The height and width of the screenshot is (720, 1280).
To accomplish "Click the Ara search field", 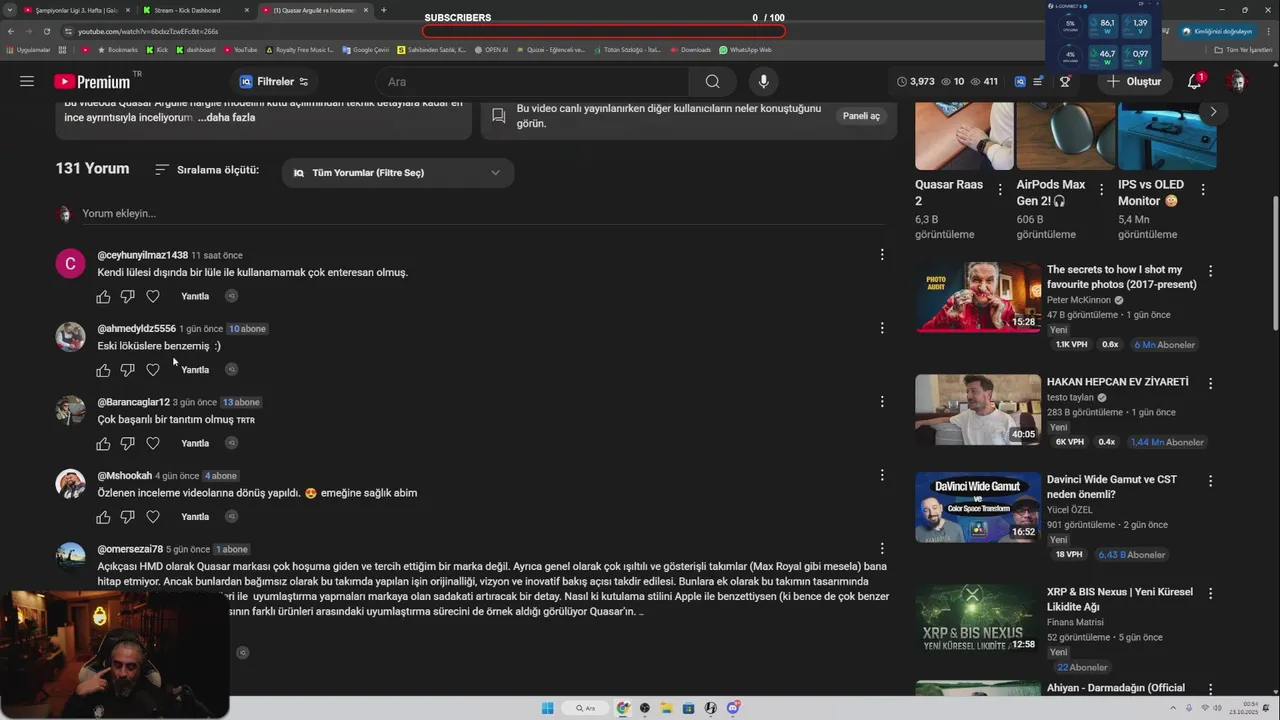I will [x=532, y=82].
